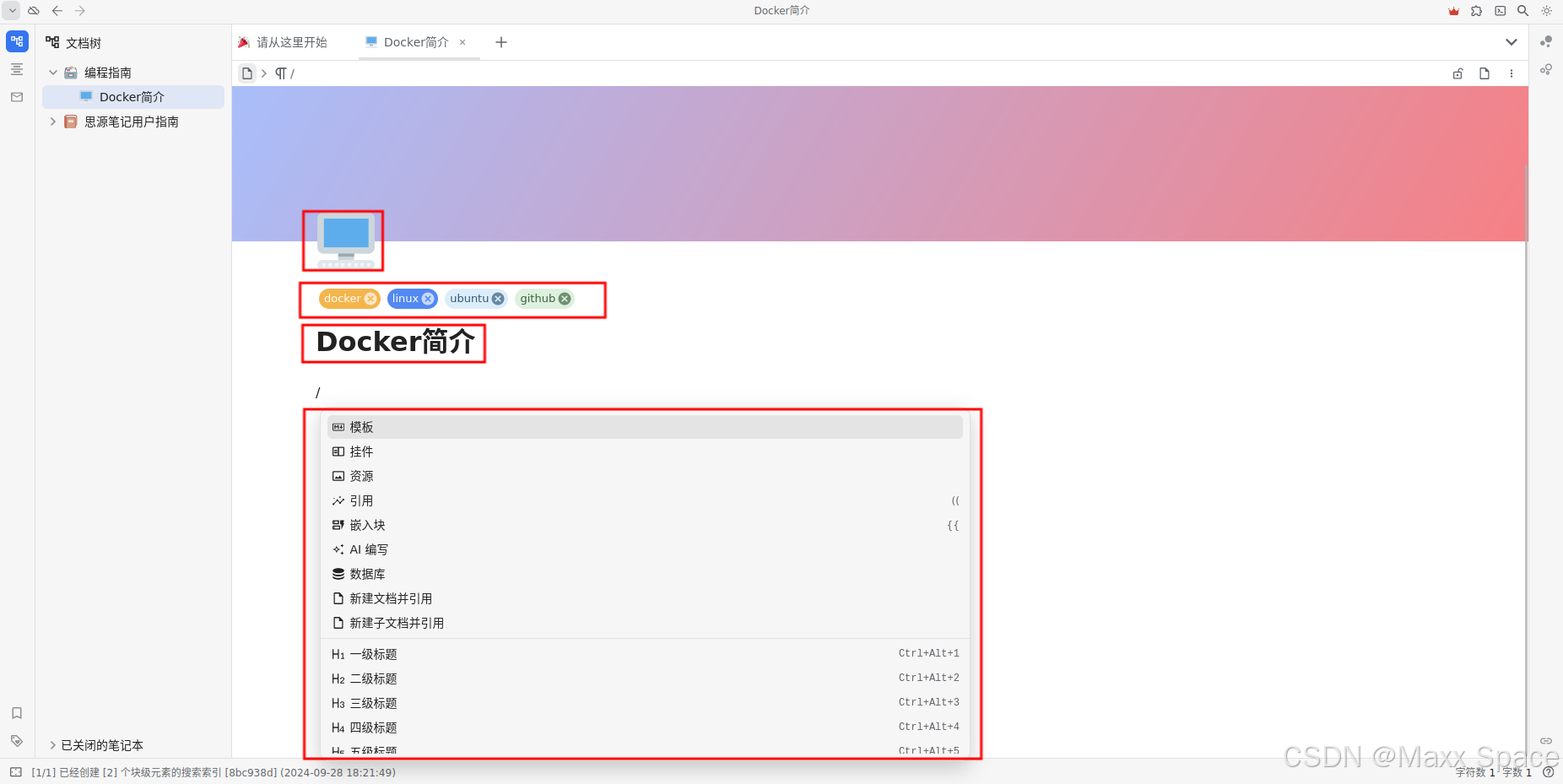Choose 新建文档并引用 from slash menu
Viewport: 1563px width, 784px height.
(x=645, y=598)
